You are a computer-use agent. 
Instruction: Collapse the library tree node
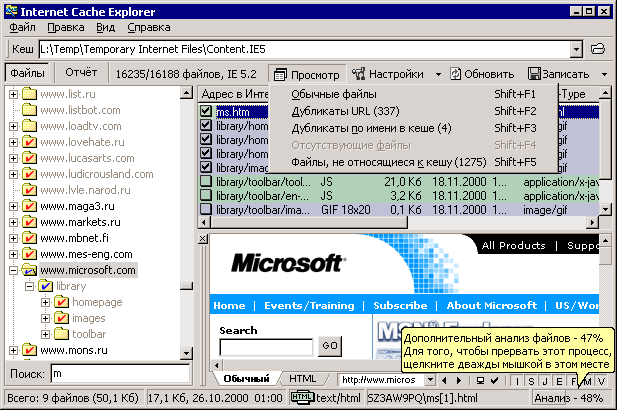(x=30, y=286)
